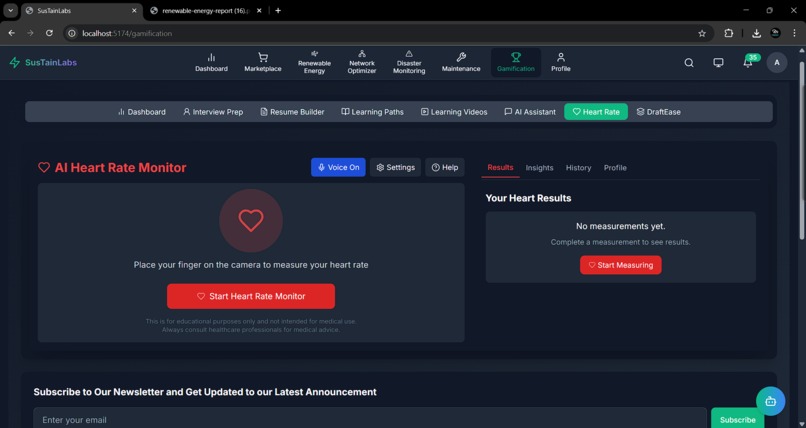806x428 pixels.
Task: Click Start Measuring button
Action: 620,265
